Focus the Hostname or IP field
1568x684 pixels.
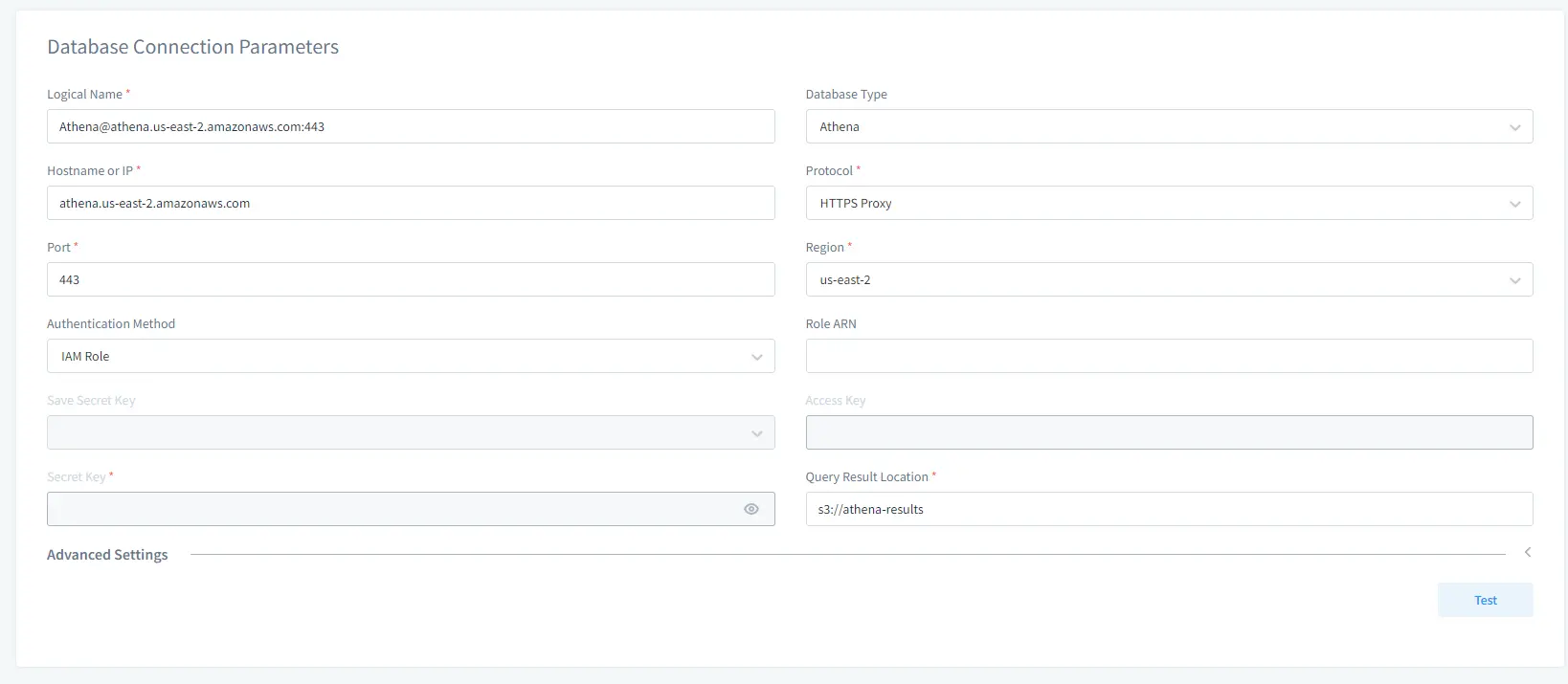click(x=411, y=203)
